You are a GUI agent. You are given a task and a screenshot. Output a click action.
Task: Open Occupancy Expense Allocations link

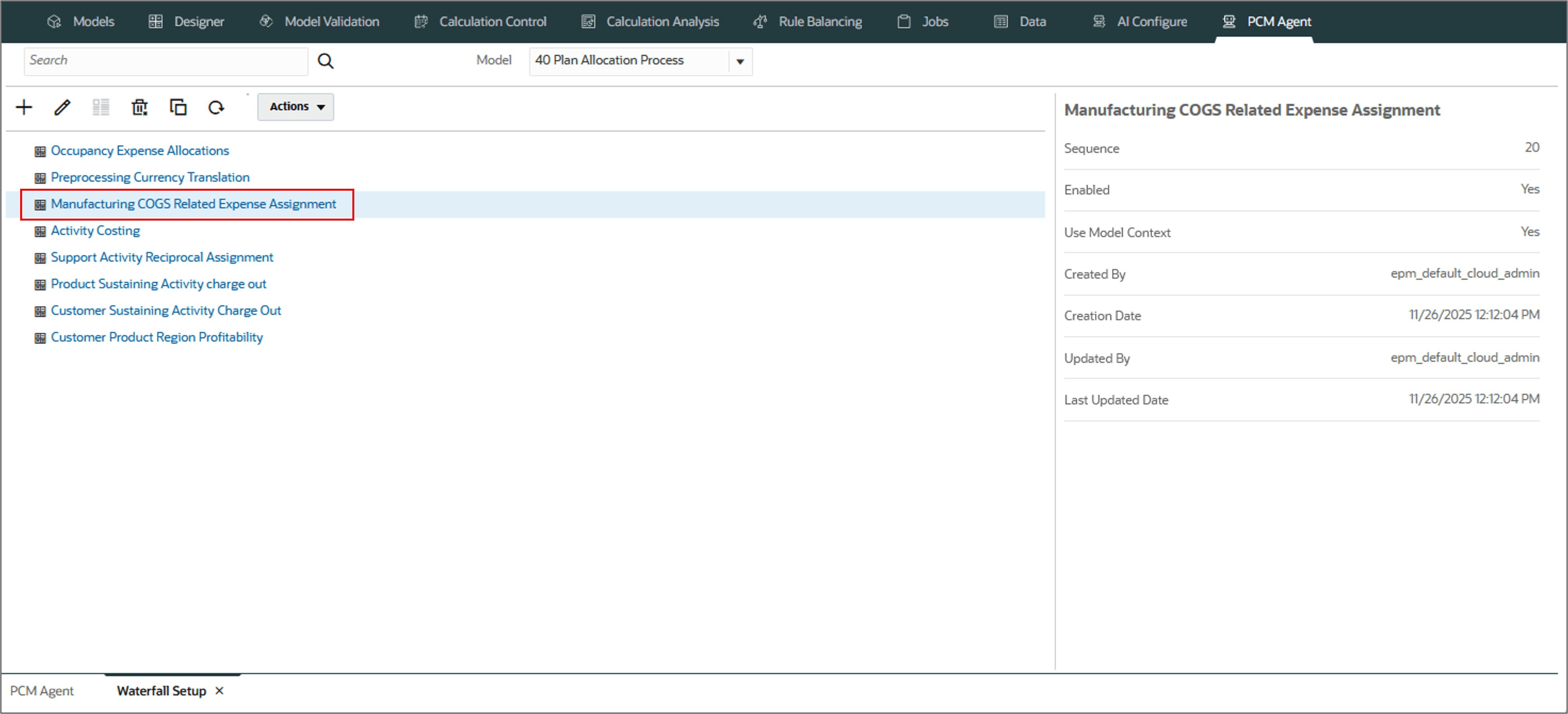click(x=140, y=150)
